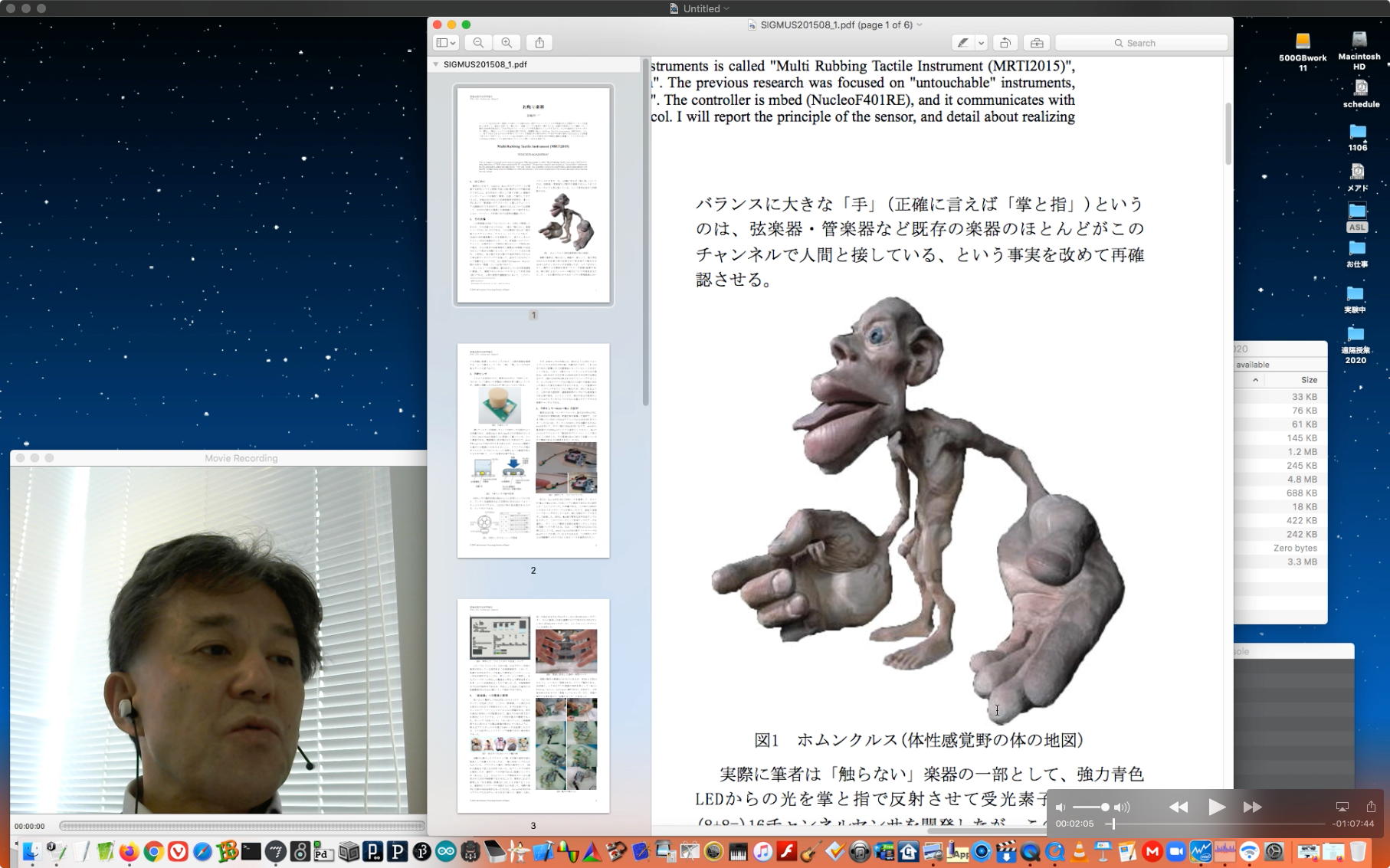Share the PDF from Preview toolbar
The height and width of the screenshot is (868, 1390).
(x=539, y=43)
